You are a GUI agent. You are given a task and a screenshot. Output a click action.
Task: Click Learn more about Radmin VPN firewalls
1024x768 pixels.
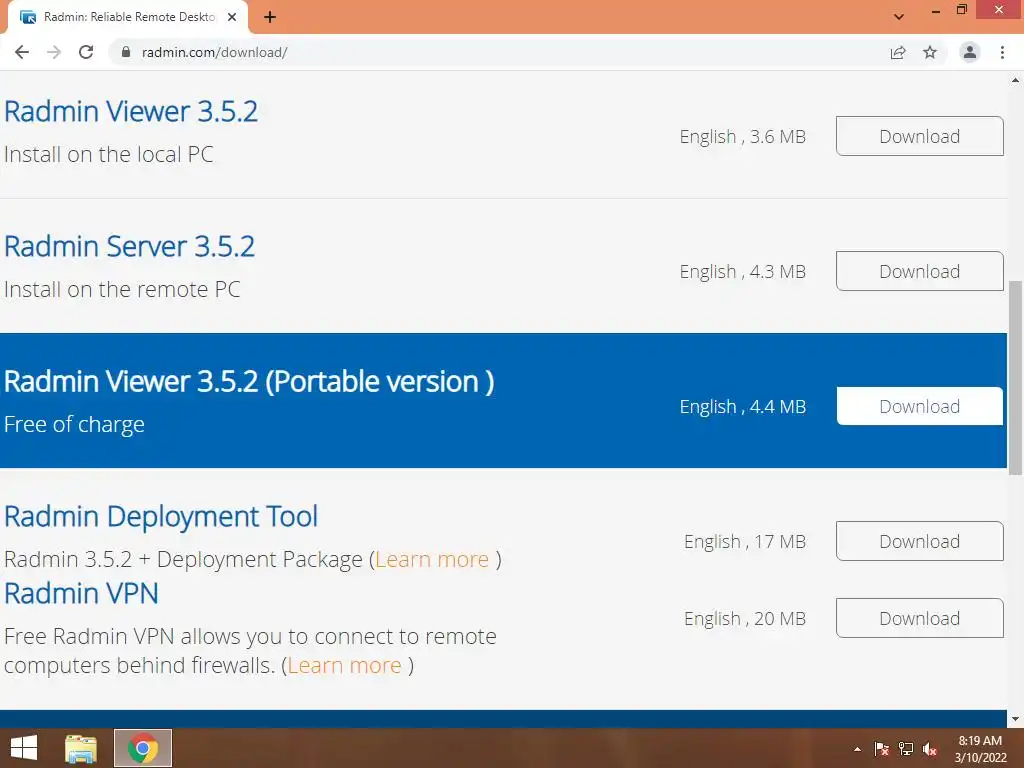pos(344,665)
